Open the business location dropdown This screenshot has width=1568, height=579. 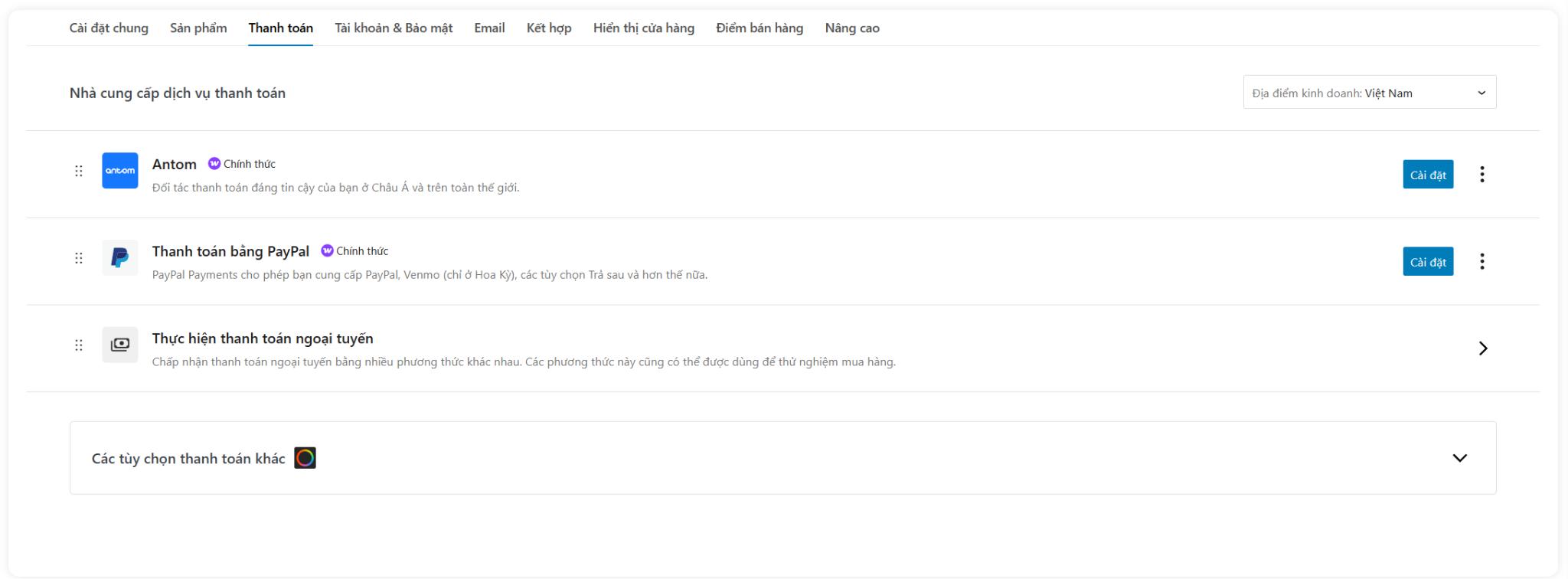(1369, 93)
